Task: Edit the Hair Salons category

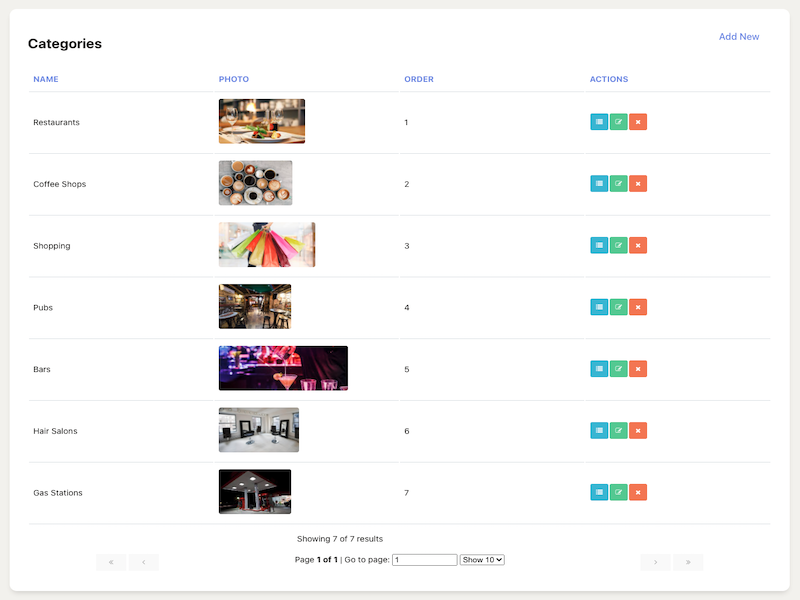Action: (x=618, y=431)
